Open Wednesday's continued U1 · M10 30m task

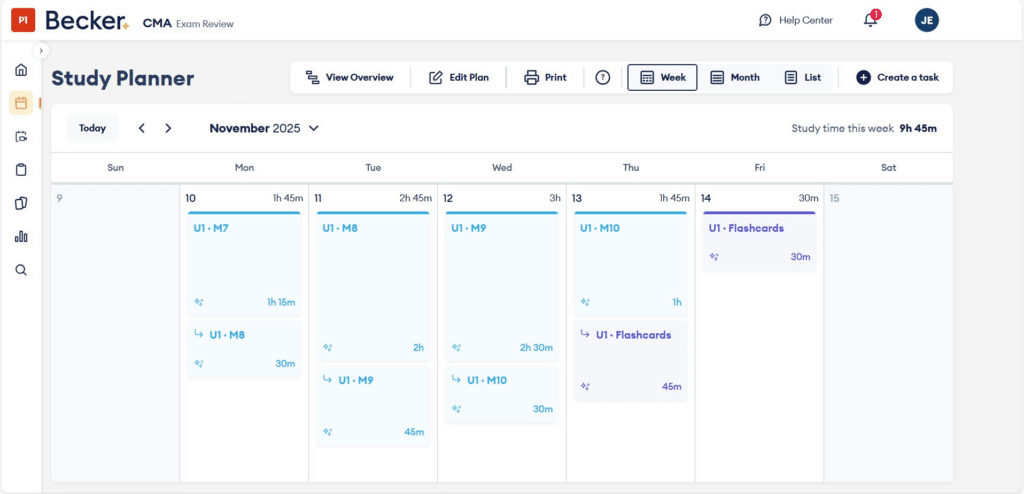[x=502, y=395]
